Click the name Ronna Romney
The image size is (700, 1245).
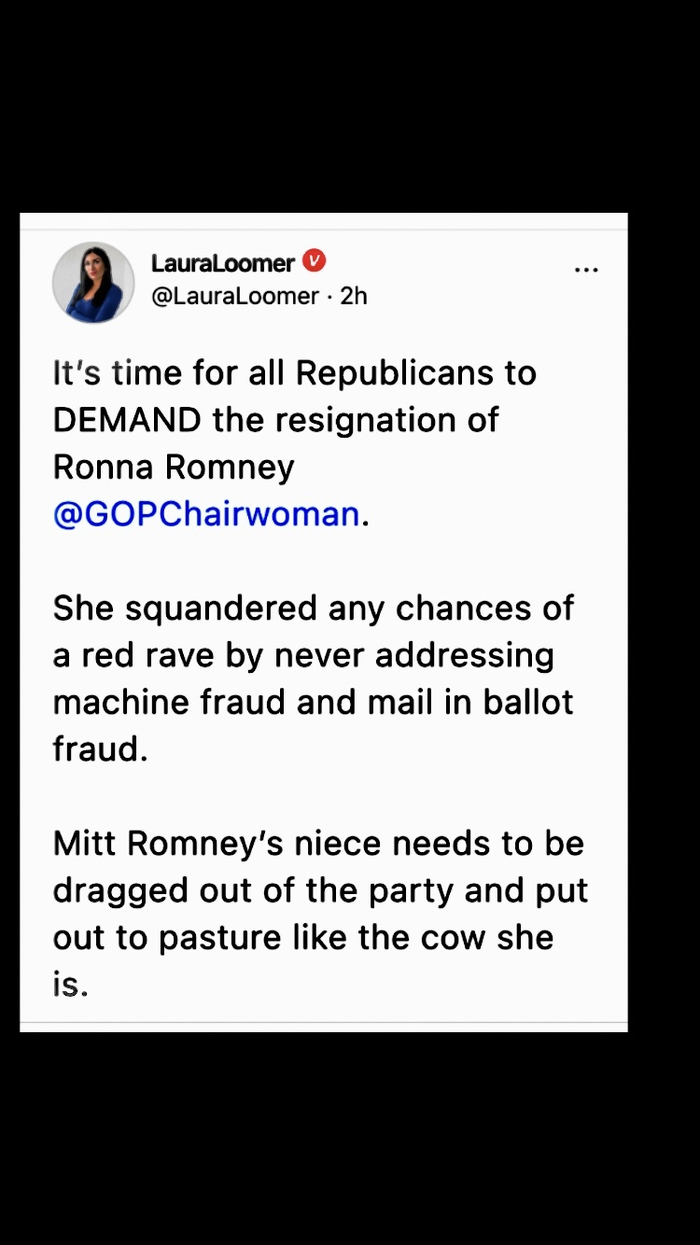pos(173,466)
